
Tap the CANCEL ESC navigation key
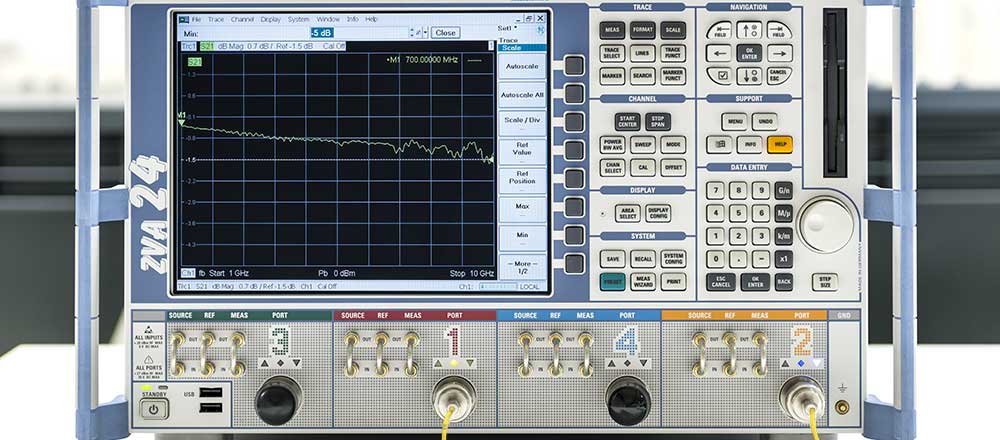pyautogui.click(x=779, y=76)
